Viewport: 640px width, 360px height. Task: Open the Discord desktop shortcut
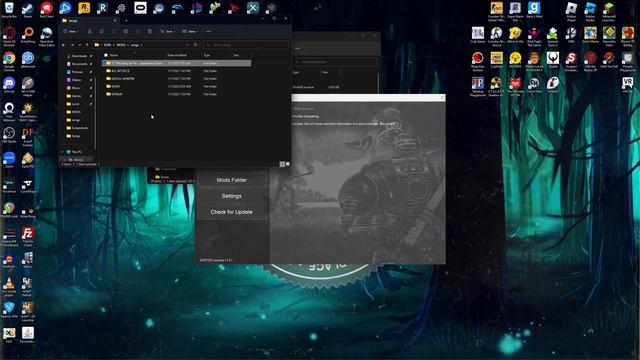[x=9, y=85]
